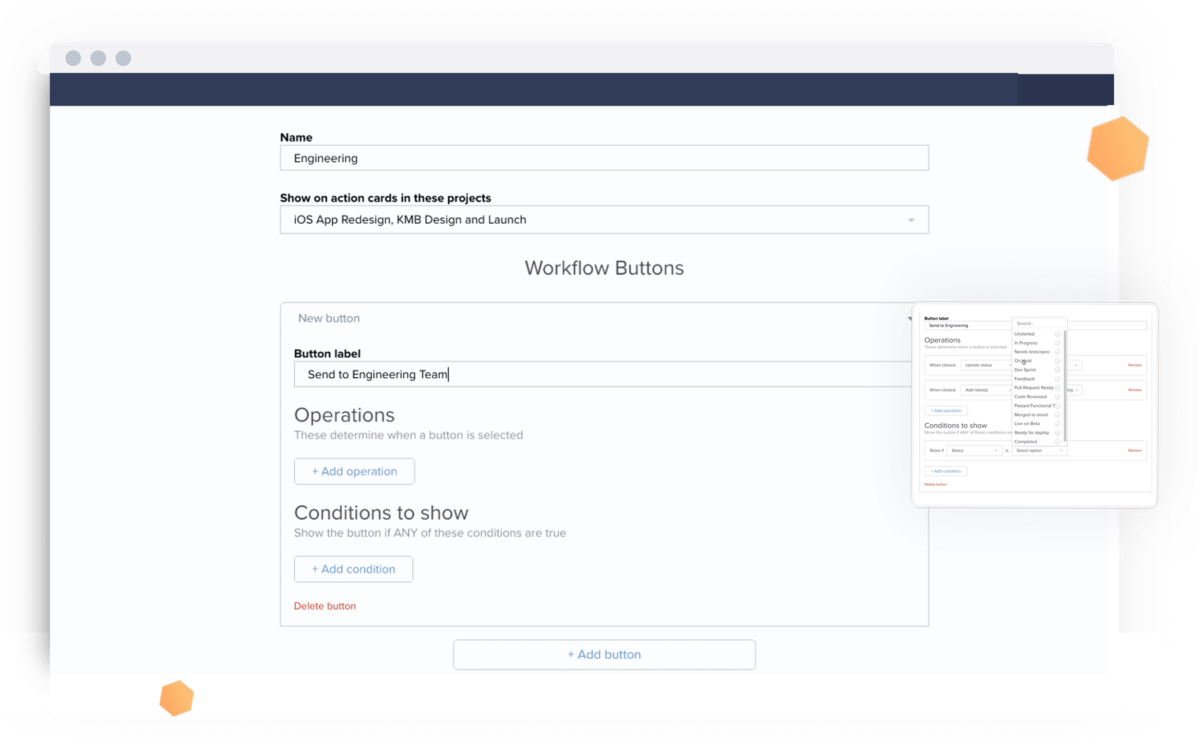Check the circle next to Needs tests/spec
Image resolution: width=1200 pixels, height=753 pixels.
pos(1058,352)
